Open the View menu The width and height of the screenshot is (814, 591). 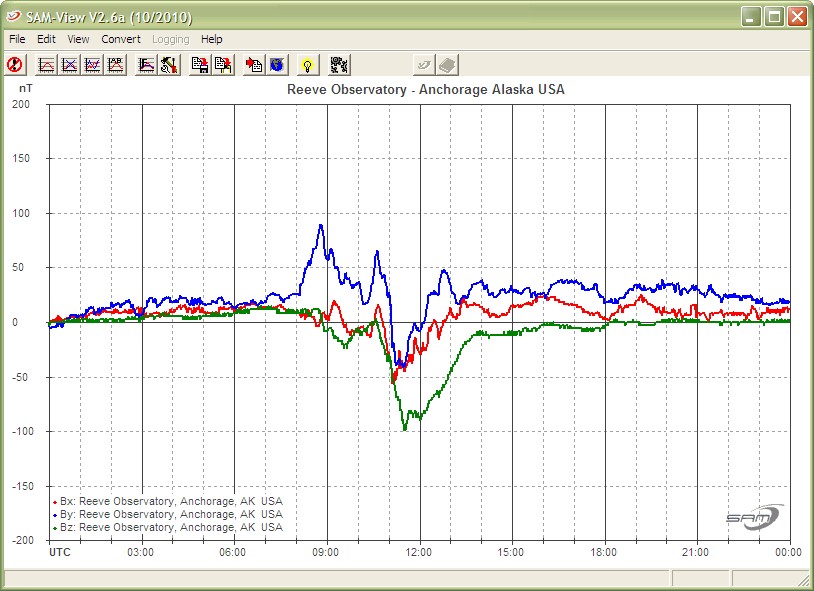point(78,39)
